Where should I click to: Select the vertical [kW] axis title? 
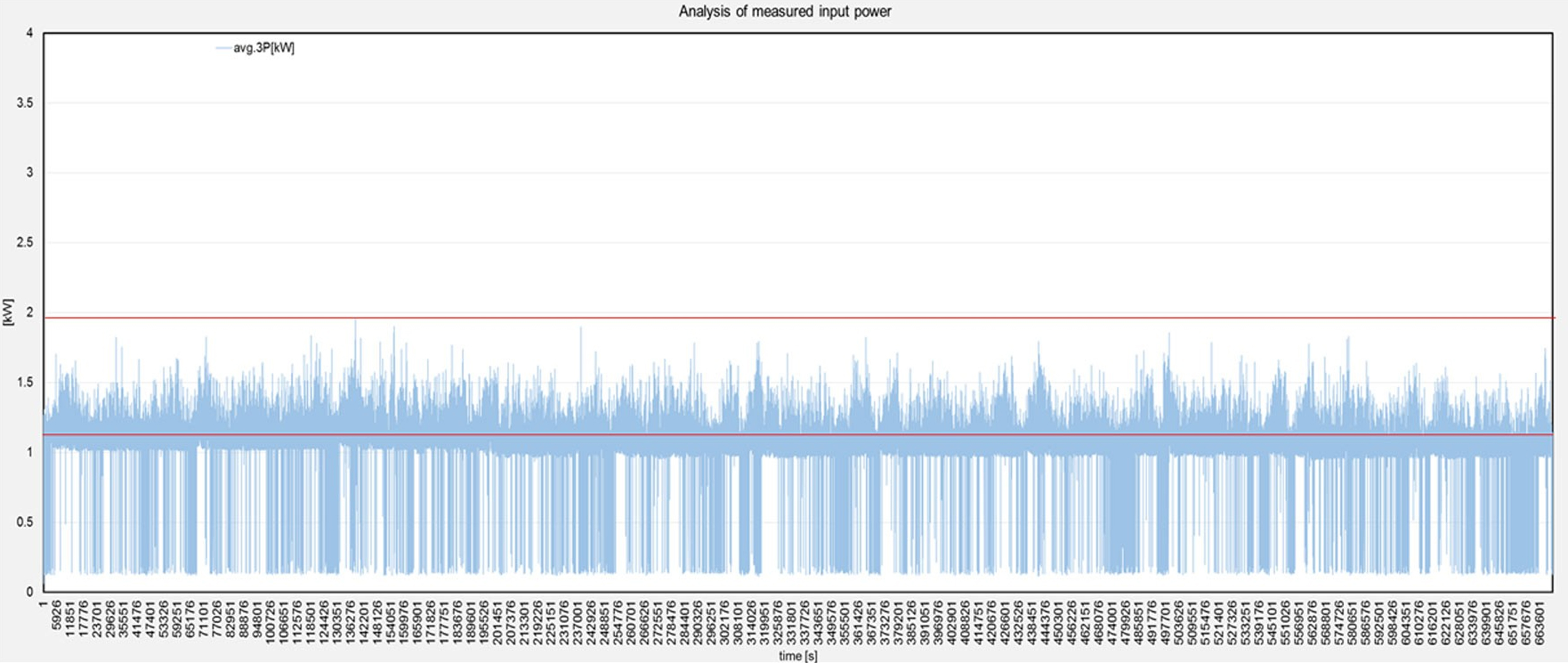(8, 312)
